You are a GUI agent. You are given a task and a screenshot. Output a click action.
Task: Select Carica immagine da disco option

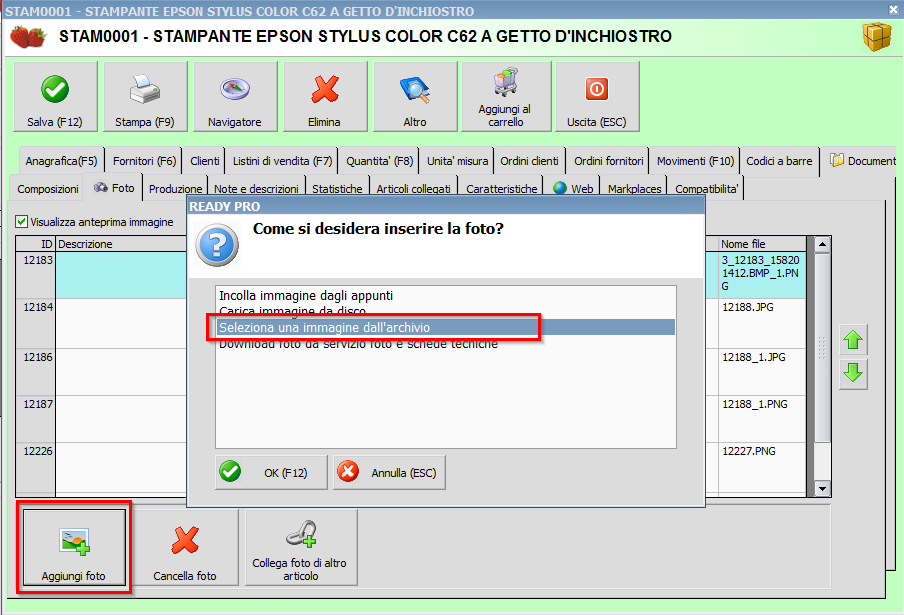[x=445, y=311]
